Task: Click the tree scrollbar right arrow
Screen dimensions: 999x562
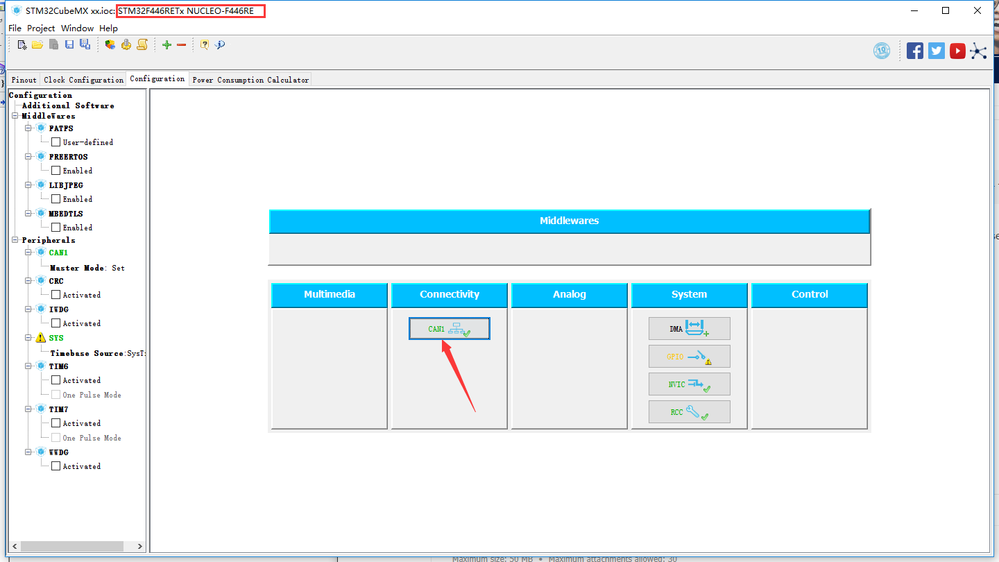Action: [x=140, y=546]
